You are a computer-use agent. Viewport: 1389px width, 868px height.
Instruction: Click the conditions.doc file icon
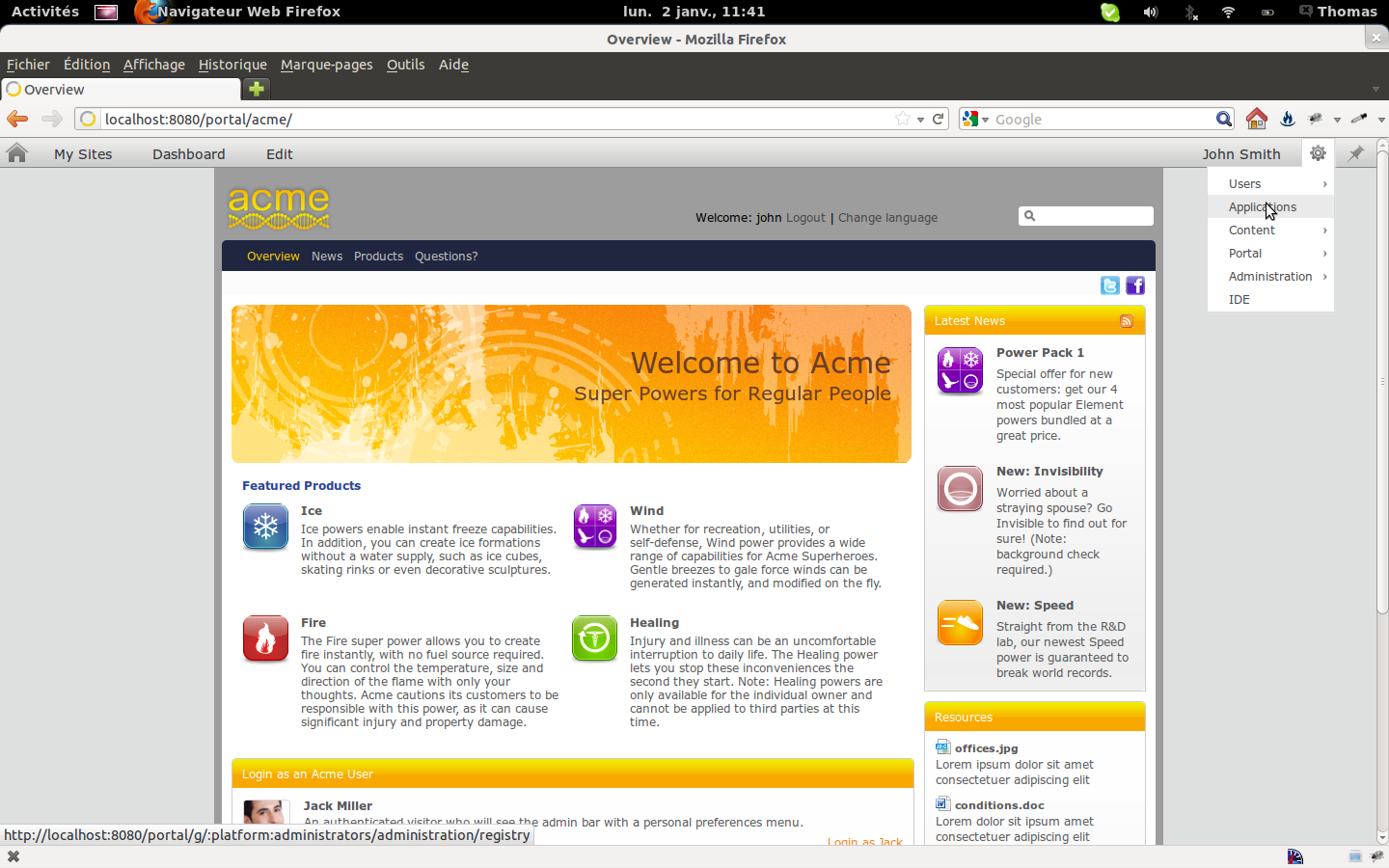943,803
